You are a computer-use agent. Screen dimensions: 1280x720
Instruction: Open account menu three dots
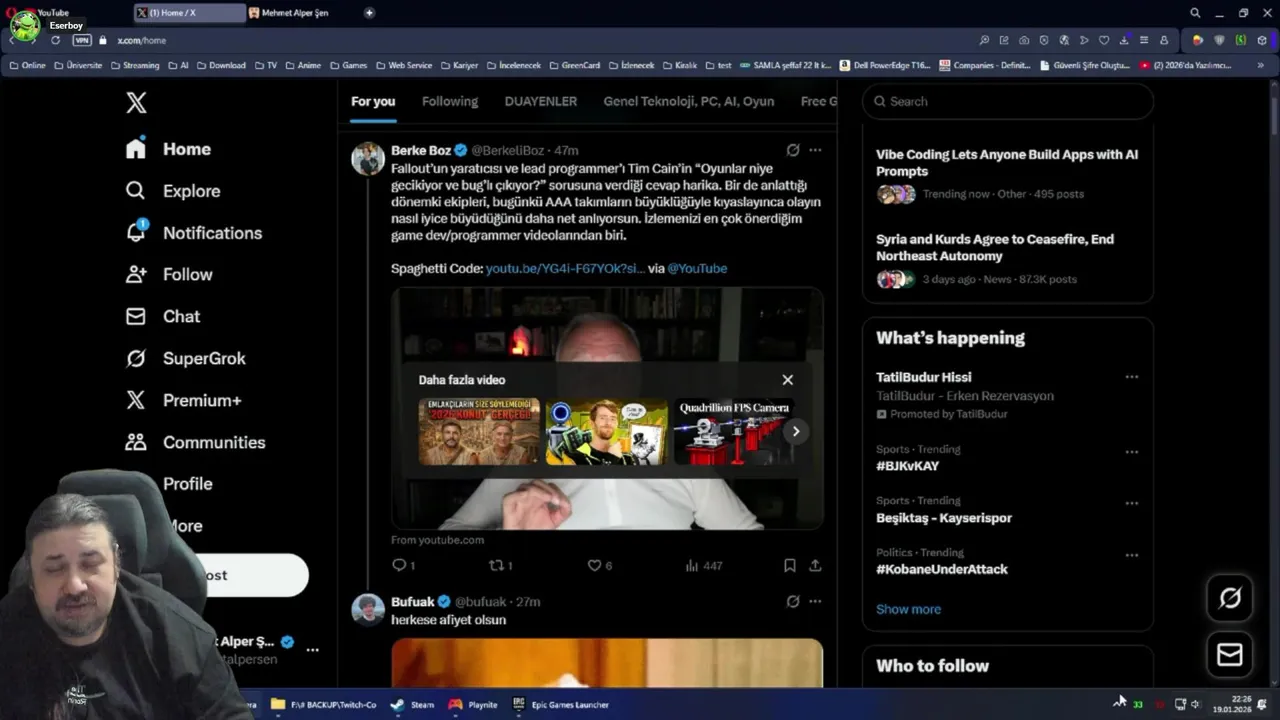point(312,650)
